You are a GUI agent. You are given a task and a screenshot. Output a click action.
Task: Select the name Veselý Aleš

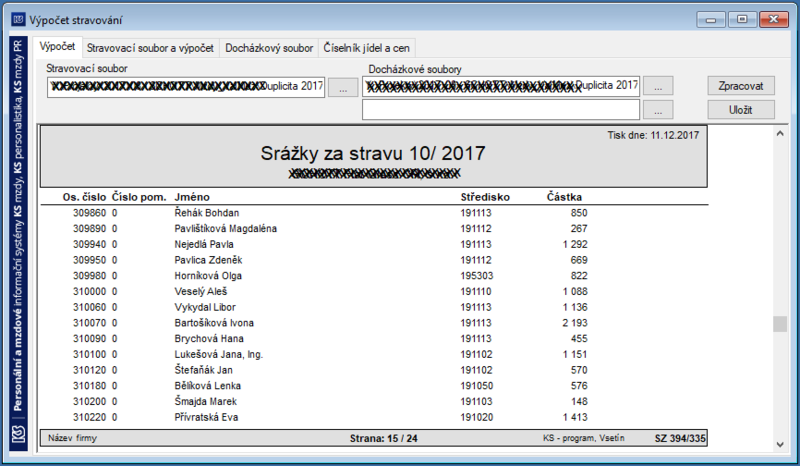201,291
